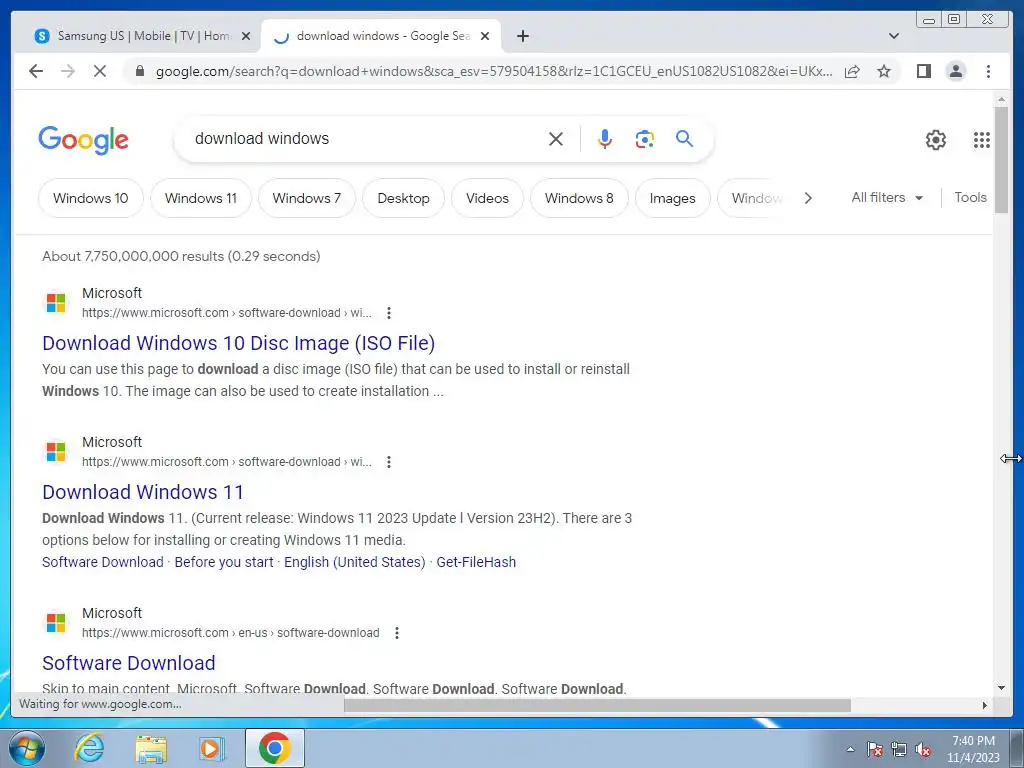Click the muted volume tray icon
Viewport: 1024px width, 768px height.
click(923, 749)
